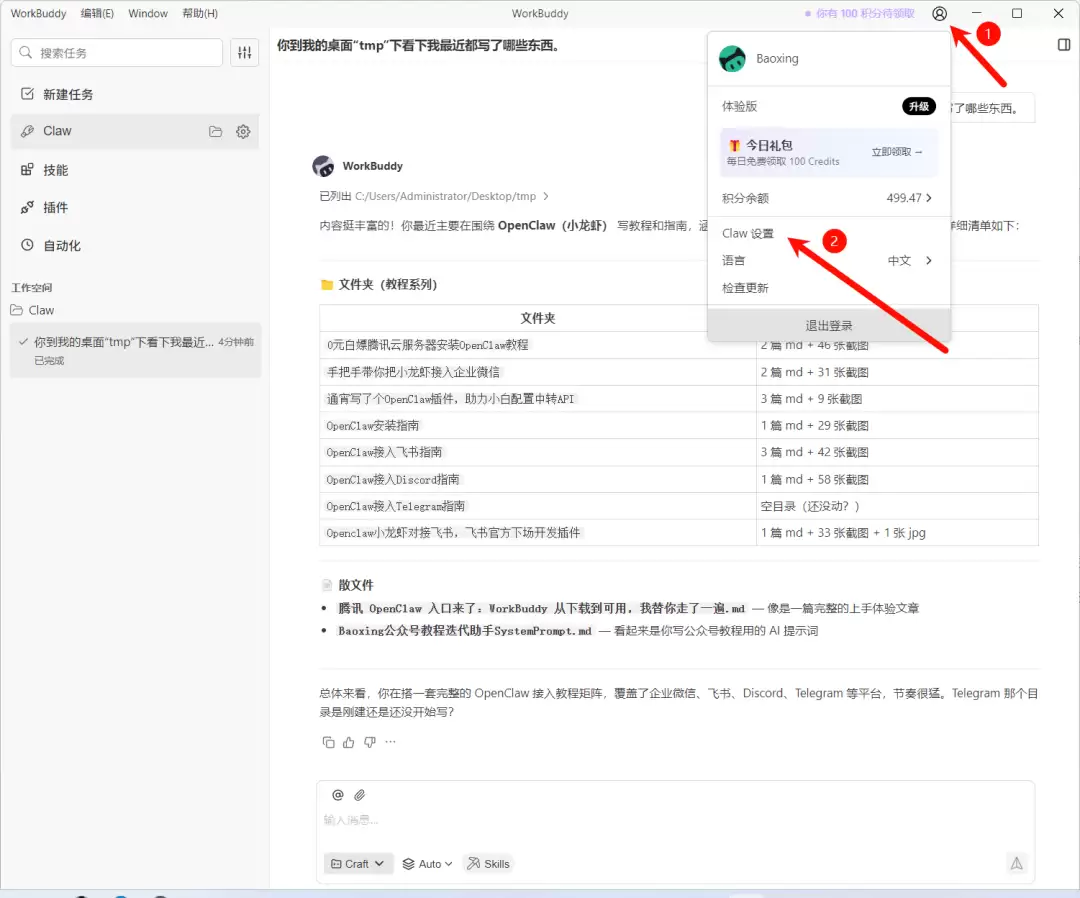Screen dimensions: 1080x898
Task: Open the Claw folder icon in sidebar
Action: point(215,132)
